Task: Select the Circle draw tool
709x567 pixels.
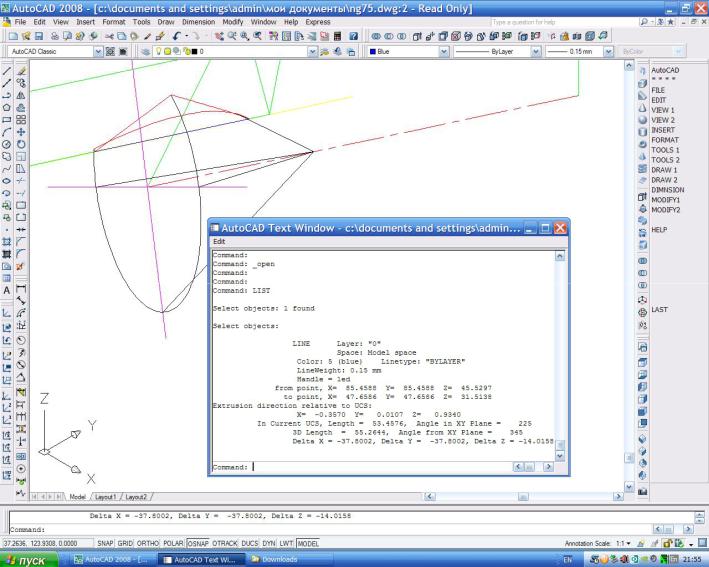Action: (x=6, y=144)
